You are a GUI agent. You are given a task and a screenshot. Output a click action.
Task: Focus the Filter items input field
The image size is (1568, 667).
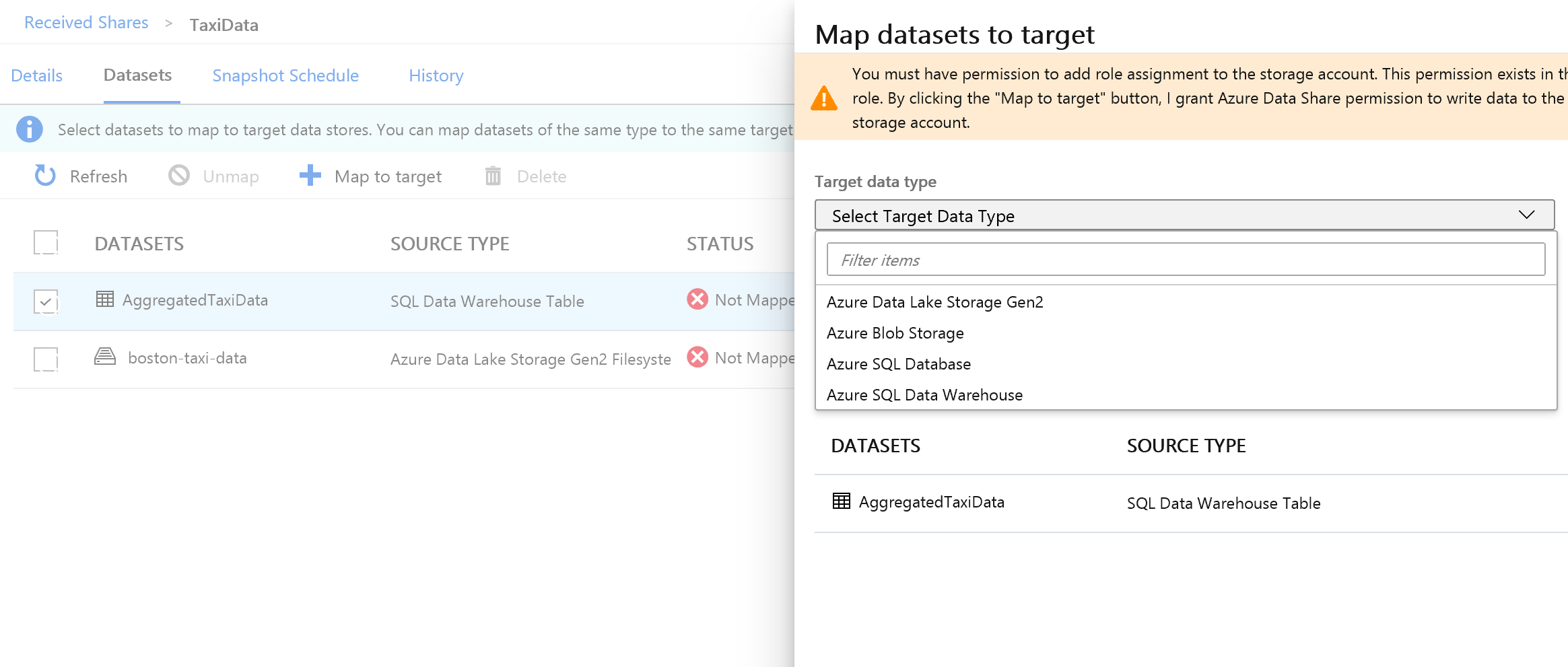[x=1186, y=259]
